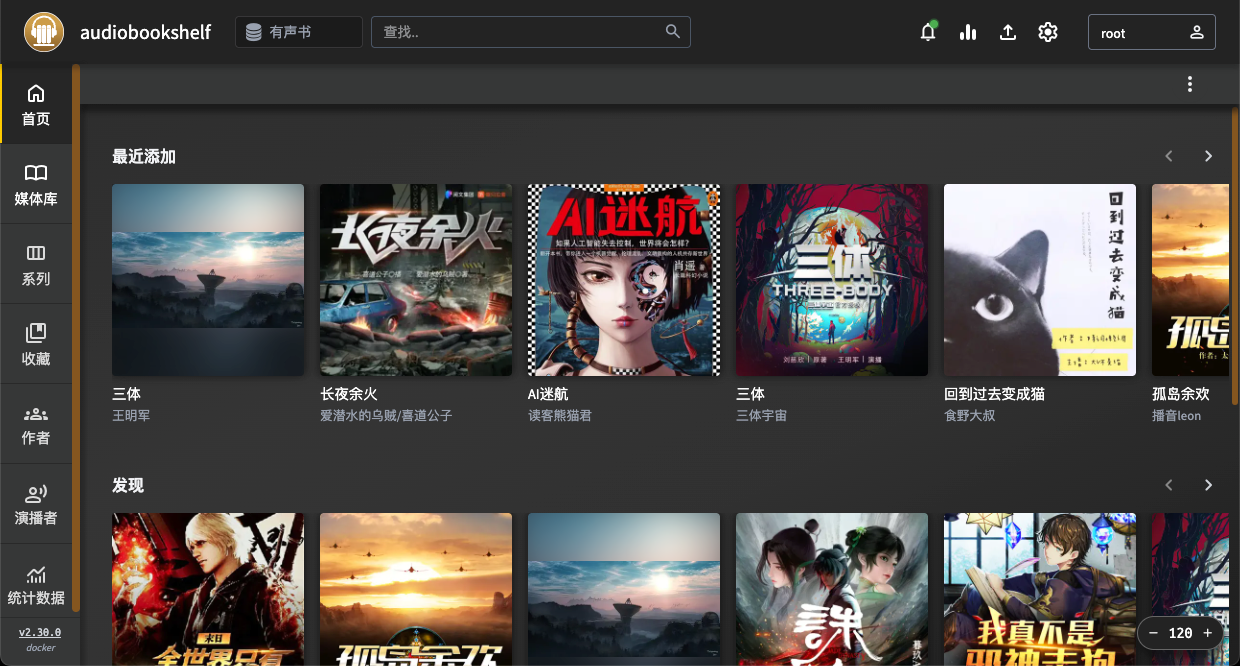Open the Three-Body 三体 cover by 三体宇宙
Image resolution: width=1240 pixels, height=666 pixels.
832,280
